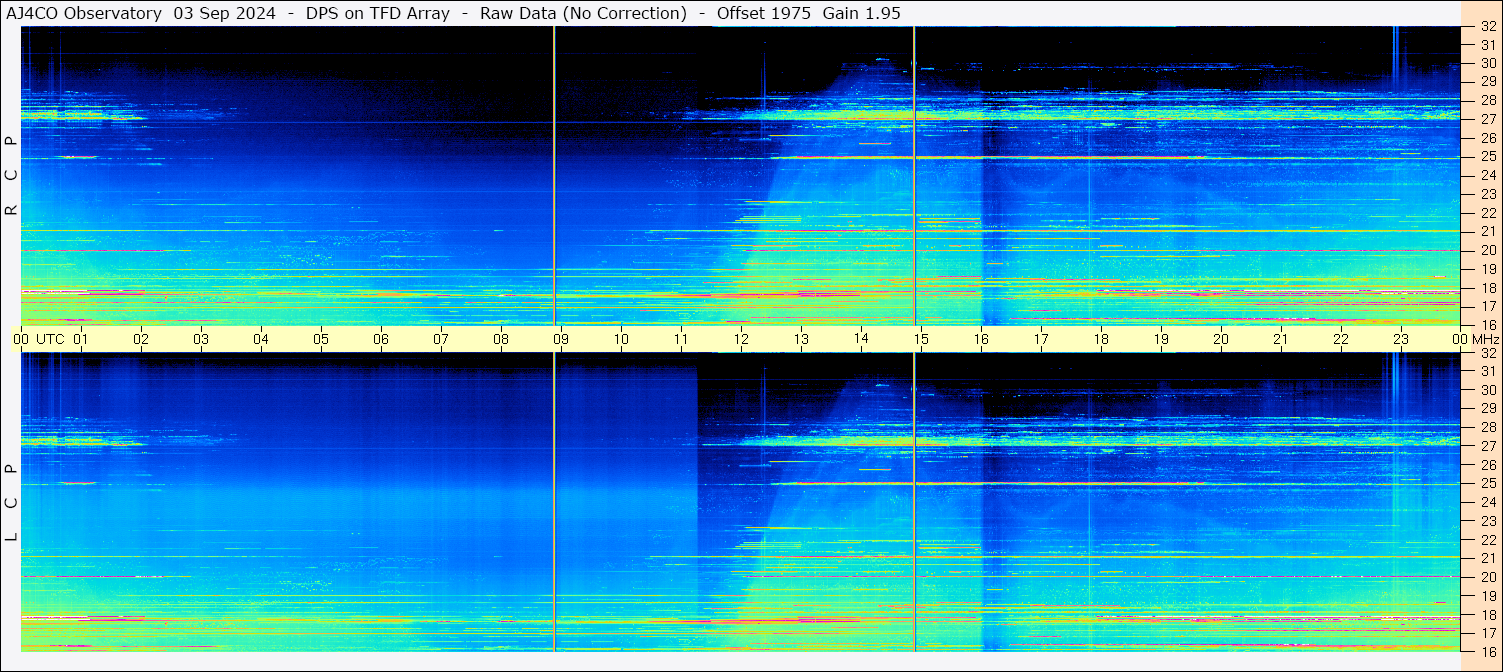Select hour "20" on the UTC time axis
The height and width of the screenshot is (672, 1503).
1221,339
